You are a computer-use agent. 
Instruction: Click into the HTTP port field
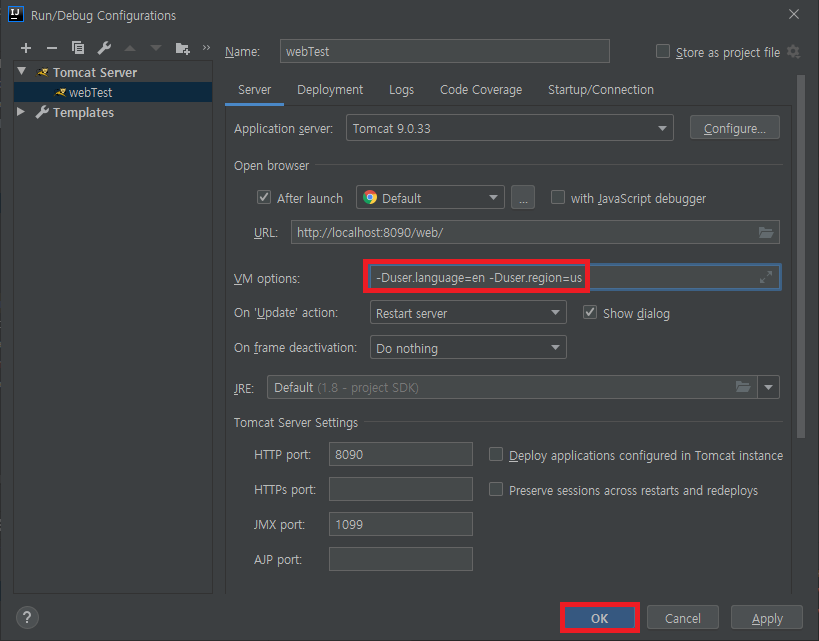click(x=401, y=454)
